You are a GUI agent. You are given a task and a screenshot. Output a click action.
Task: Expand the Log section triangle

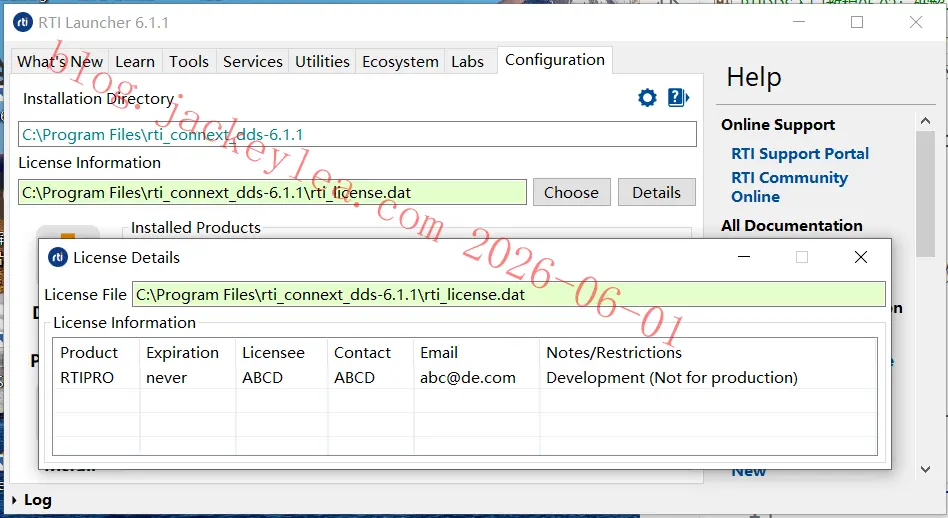click(14, 500)
